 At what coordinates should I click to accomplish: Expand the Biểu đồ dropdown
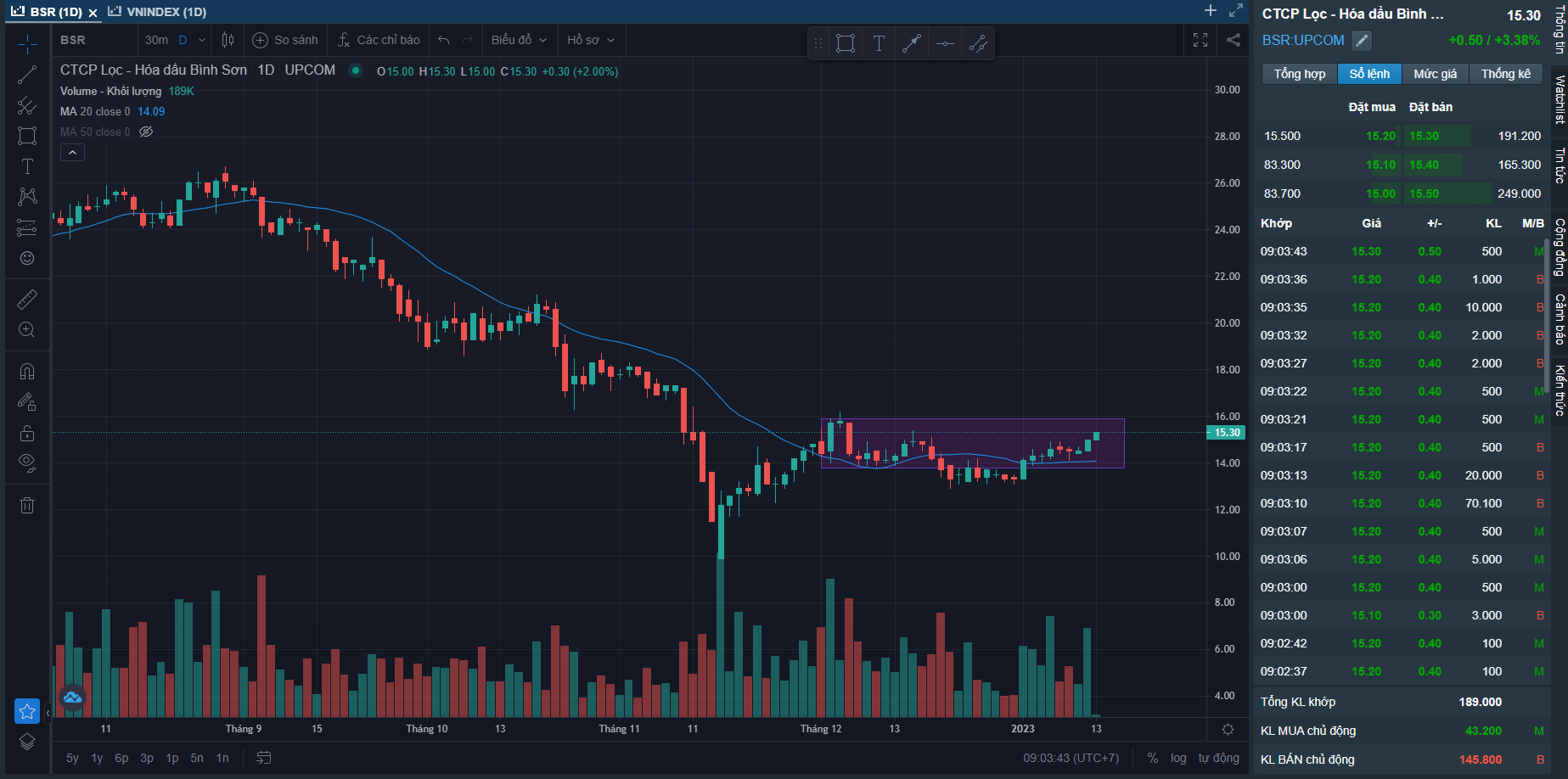click(518, 40)
